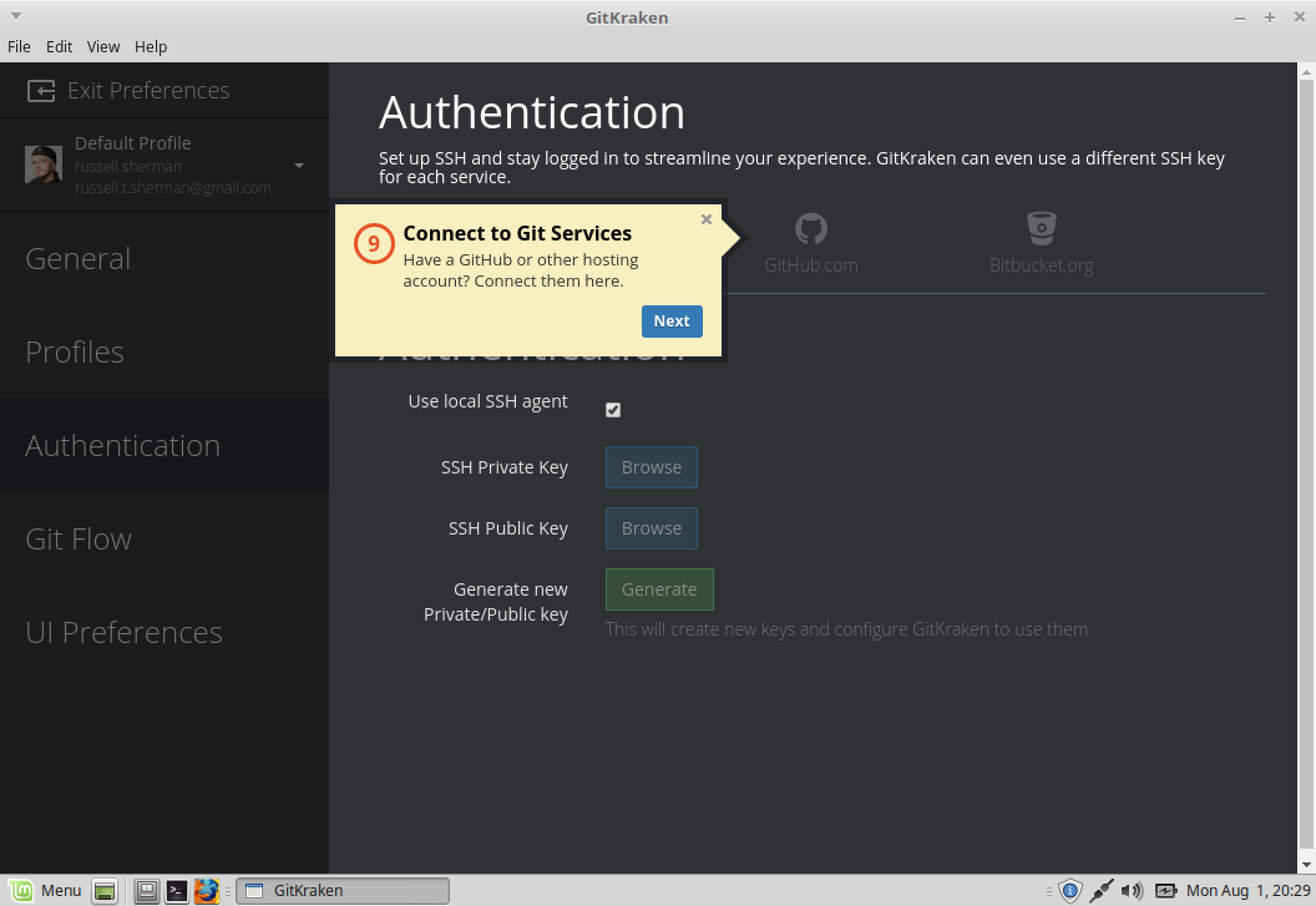Open the volume speaker tray icon

(1132, 891)
